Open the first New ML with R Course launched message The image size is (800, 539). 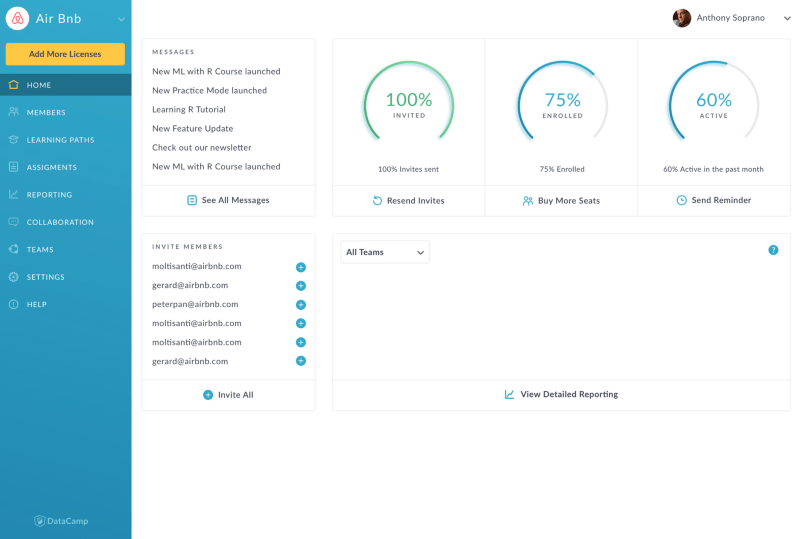(x=216, y=71)
